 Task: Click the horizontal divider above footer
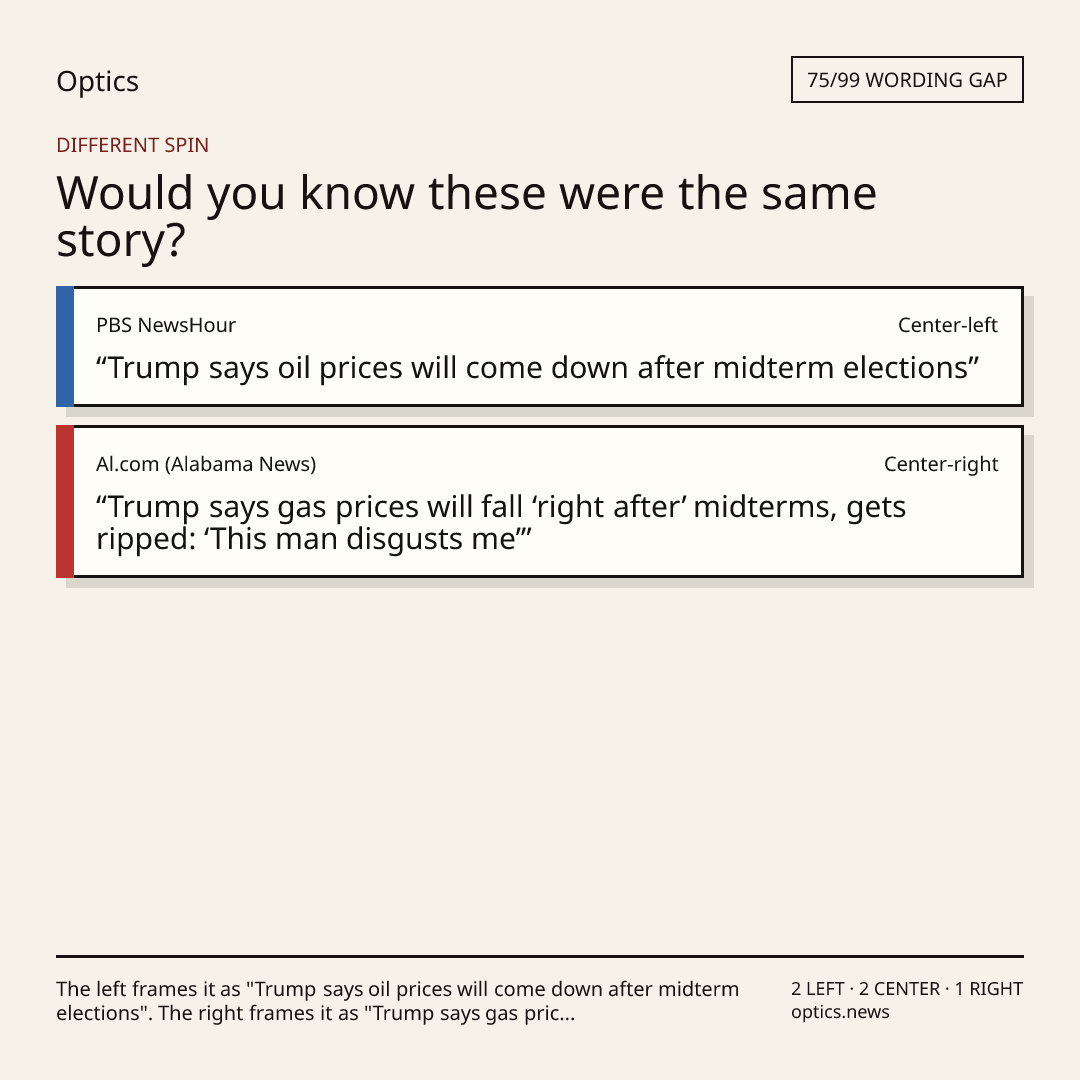click(x=540, y=956)
